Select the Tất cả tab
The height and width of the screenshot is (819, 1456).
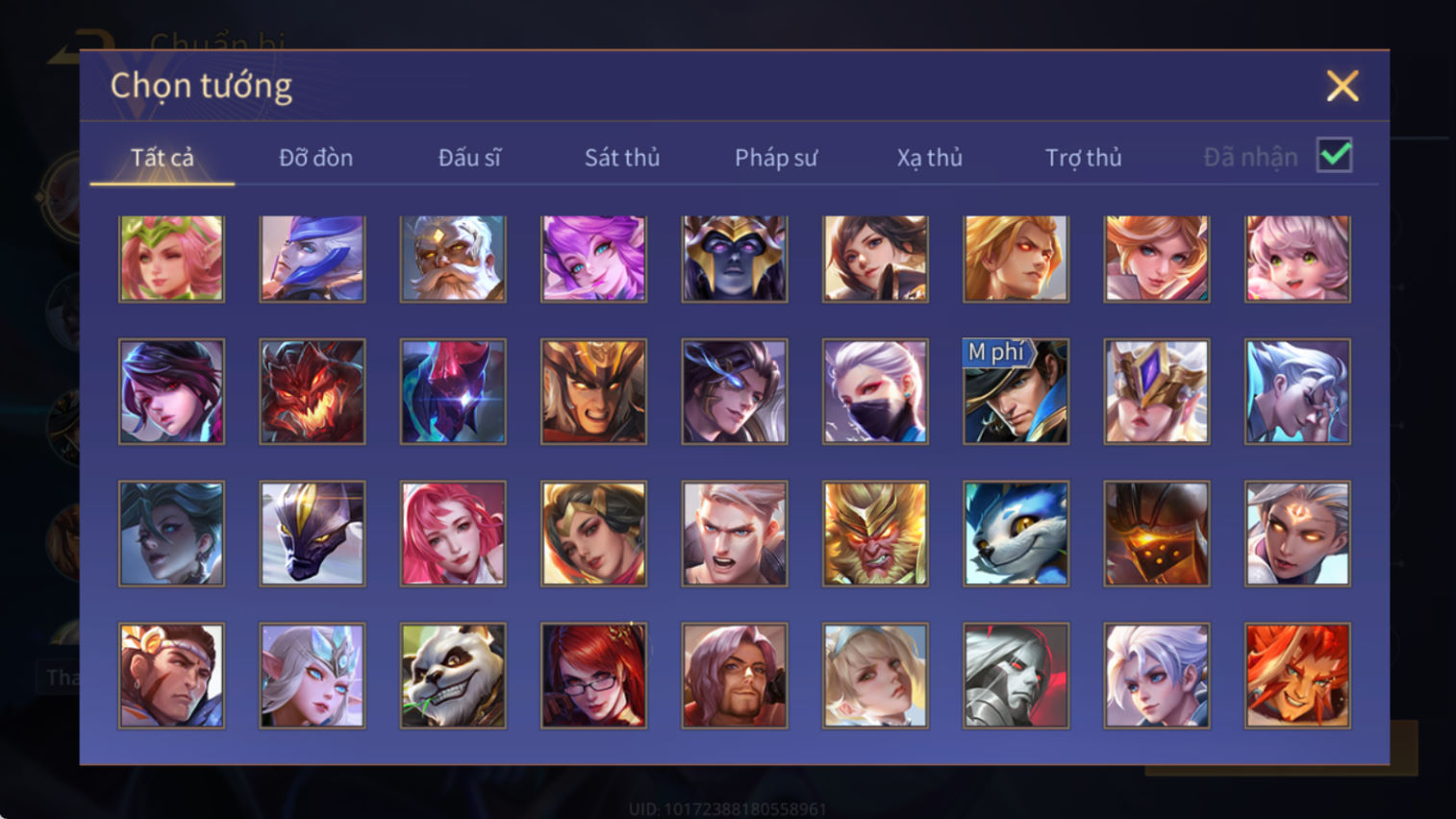[x=163, y=158]
